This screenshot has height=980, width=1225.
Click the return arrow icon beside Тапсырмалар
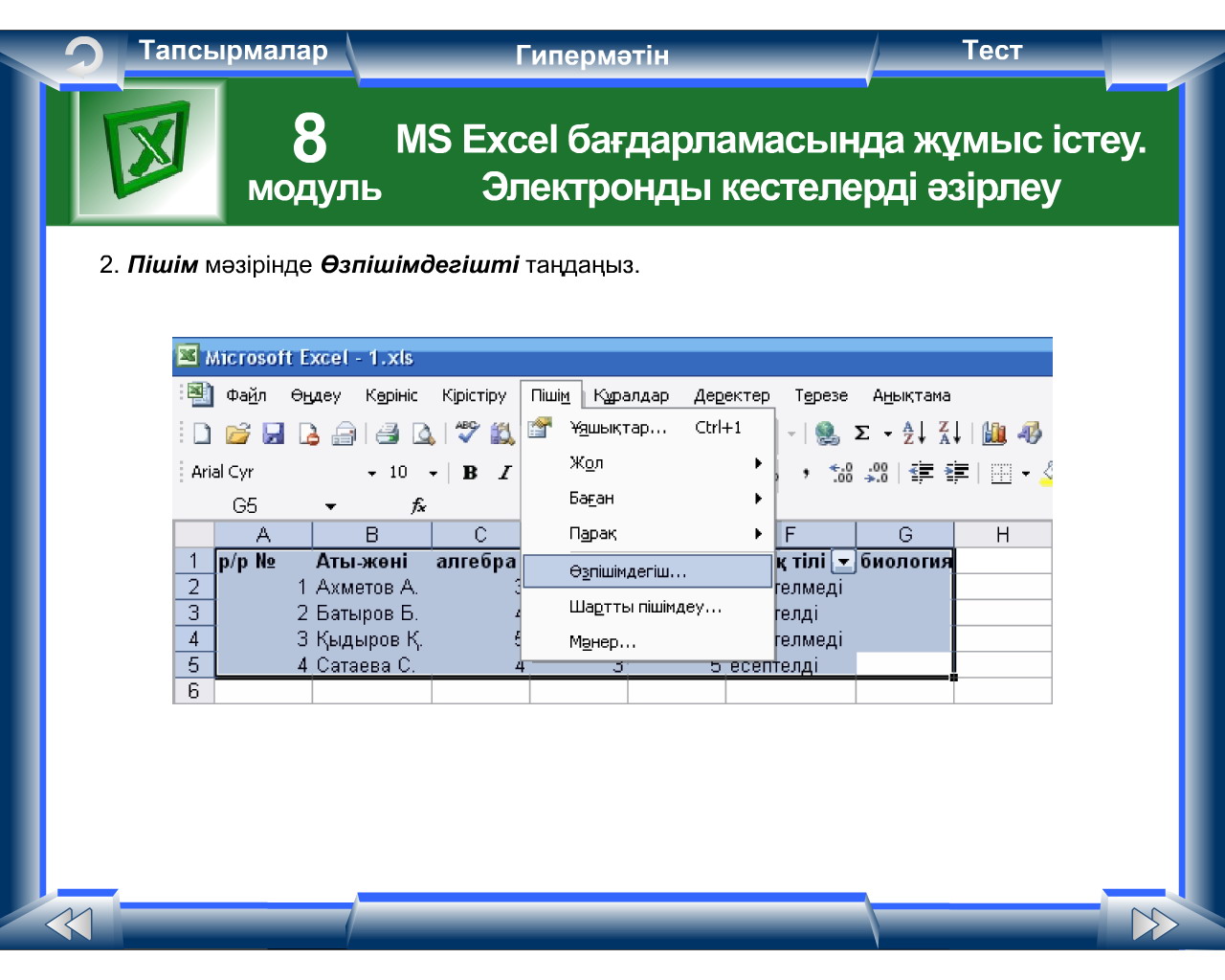coord(83,56)
